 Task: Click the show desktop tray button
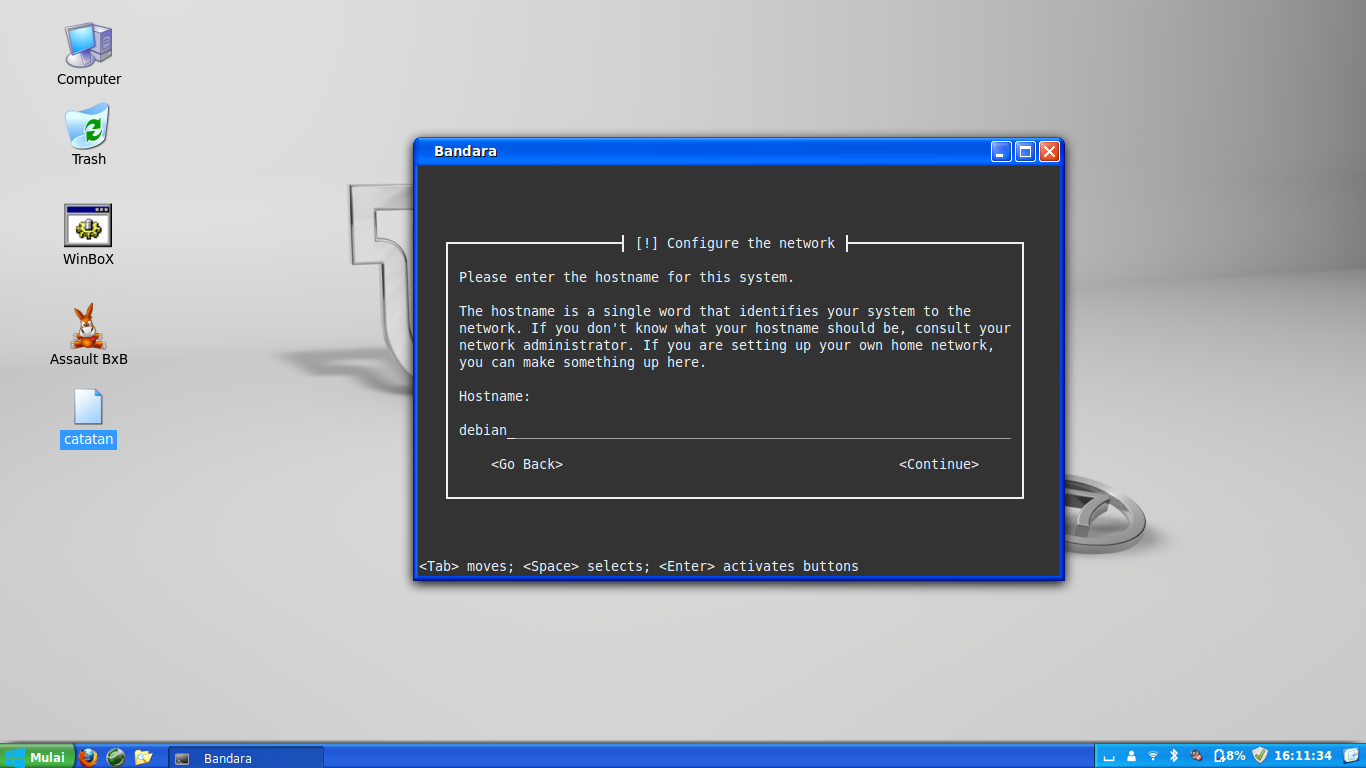1109,757
